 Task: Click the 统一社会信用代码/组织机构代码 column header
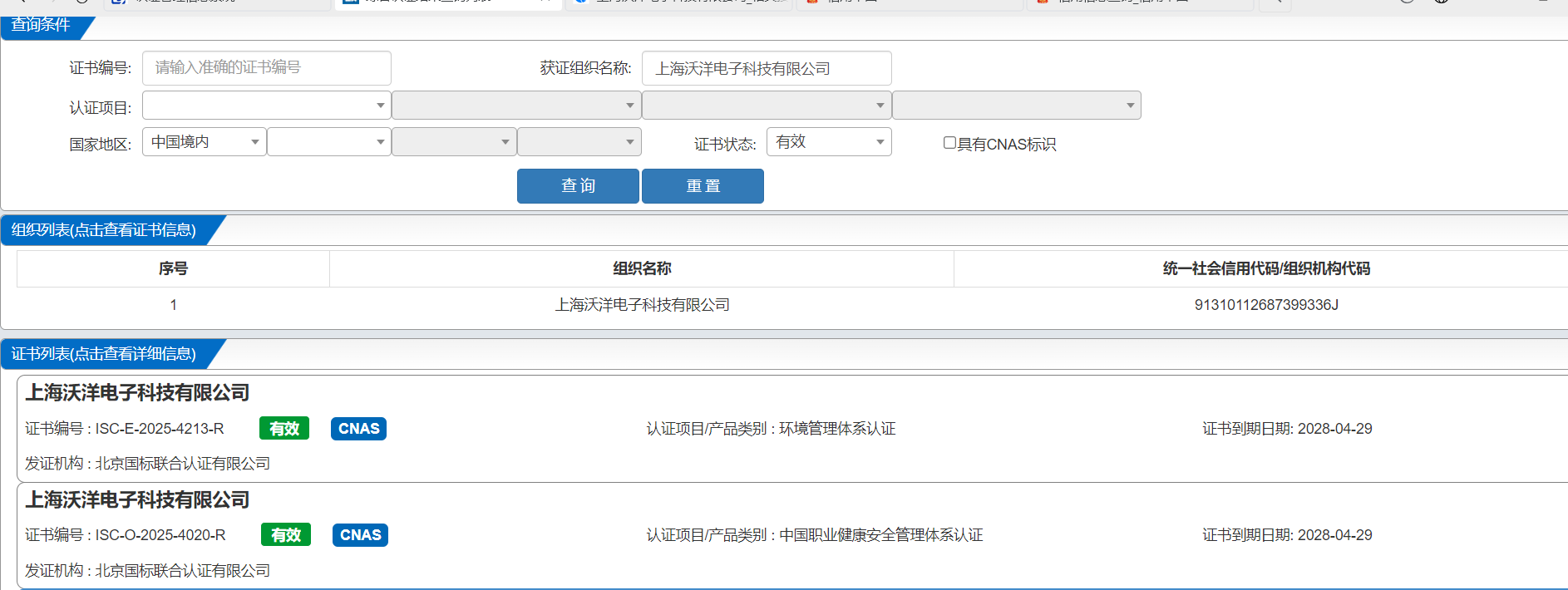1265,268
